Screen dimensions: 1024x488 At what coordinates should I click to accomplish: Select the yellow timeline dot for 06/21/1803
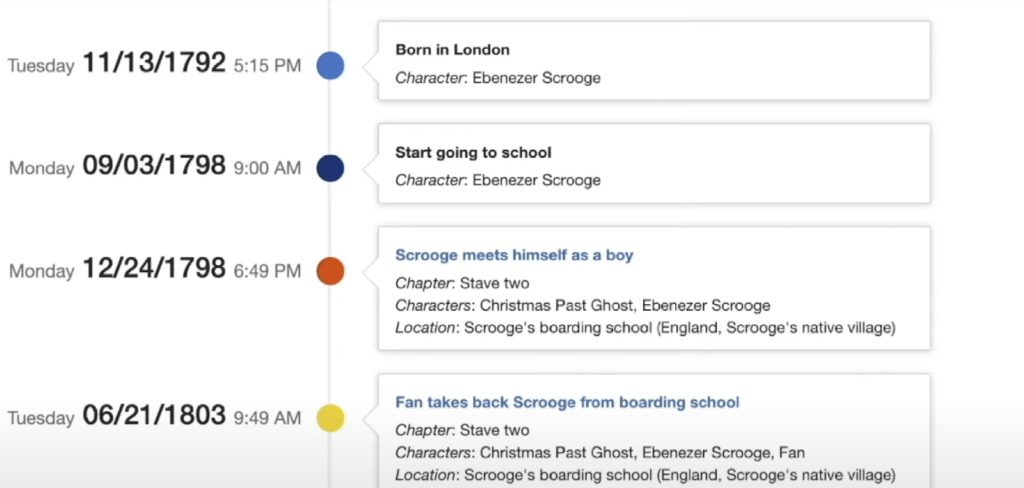(330, 417)
